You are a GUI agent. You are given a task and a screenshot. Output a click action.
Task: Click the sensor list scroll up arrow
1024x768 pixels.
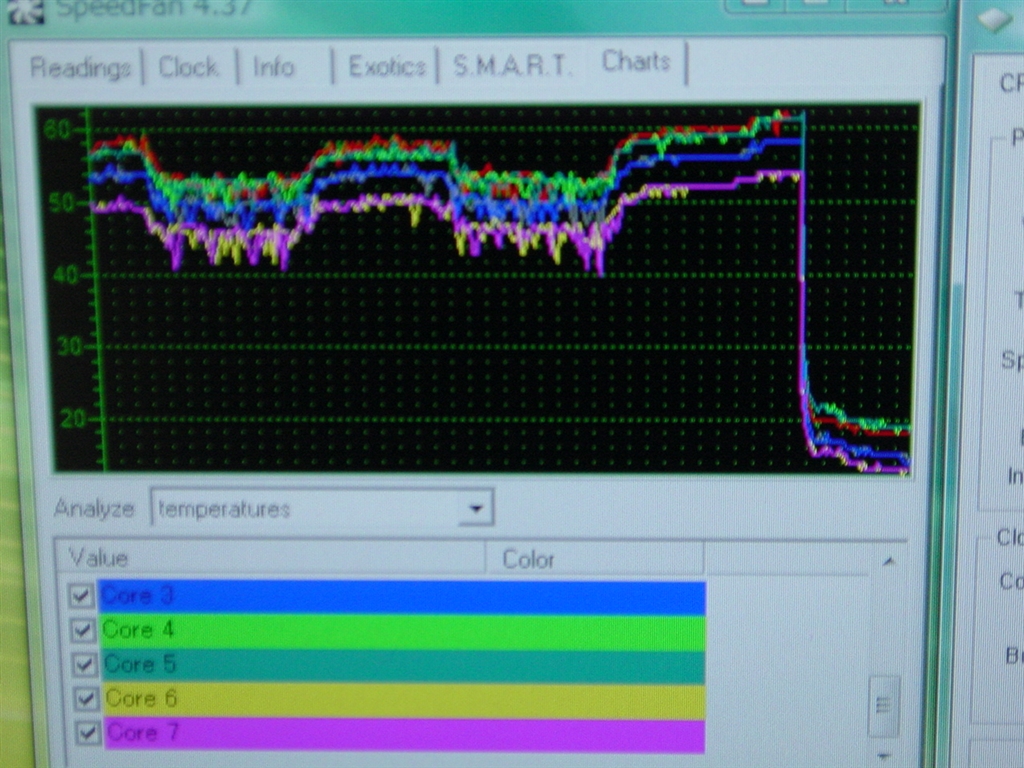(885, 562)
